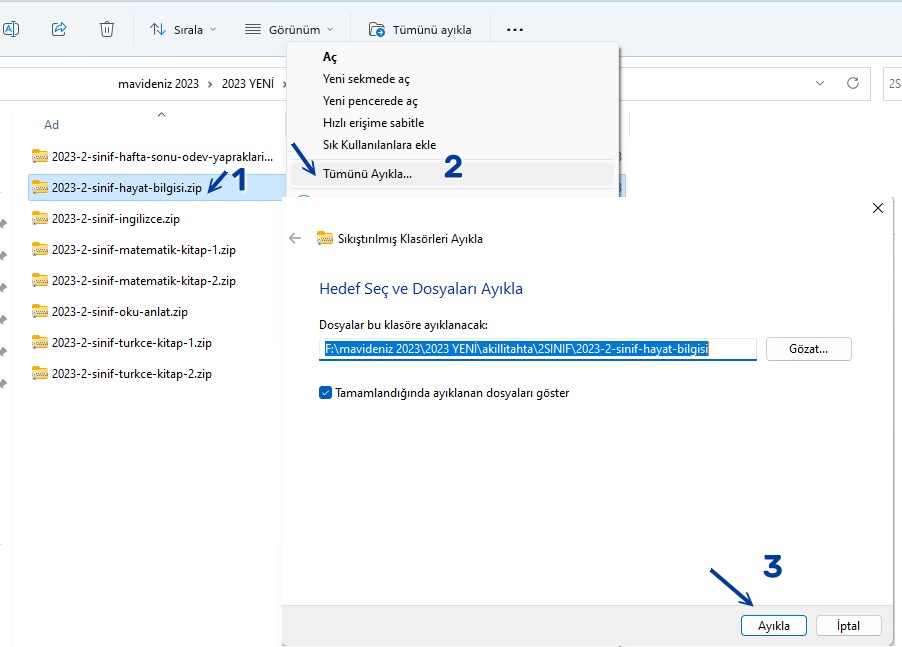Uncheck 'Tamamlandığında ayıklanan dosyaları göster' checkbox
The image size is (902, 647).
(325, 393)
